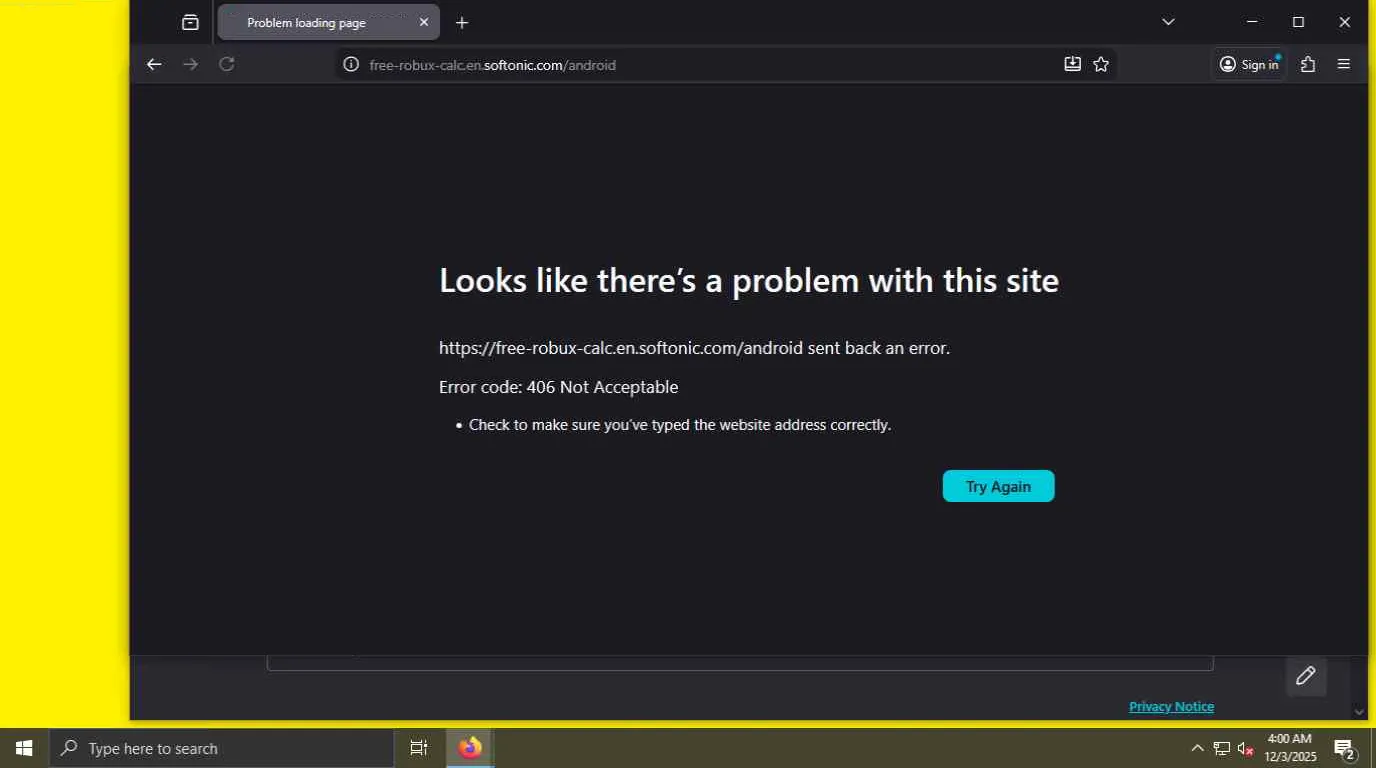Close the Problem loading page tab
This screenshot has height=768, width=1376.
(424, 22)
